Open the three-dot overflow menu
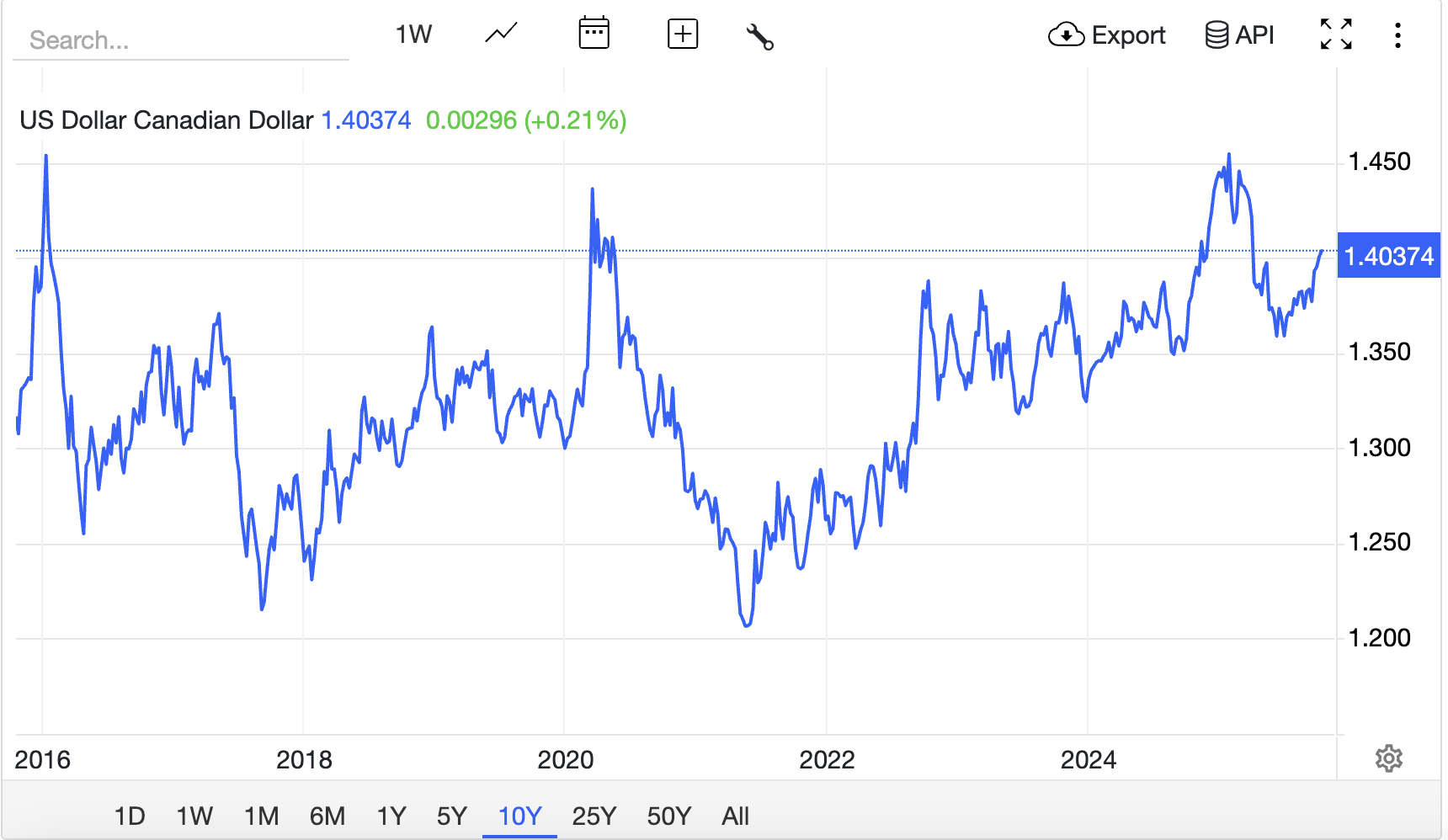 pyautogui.click(x=1398, y=35)
